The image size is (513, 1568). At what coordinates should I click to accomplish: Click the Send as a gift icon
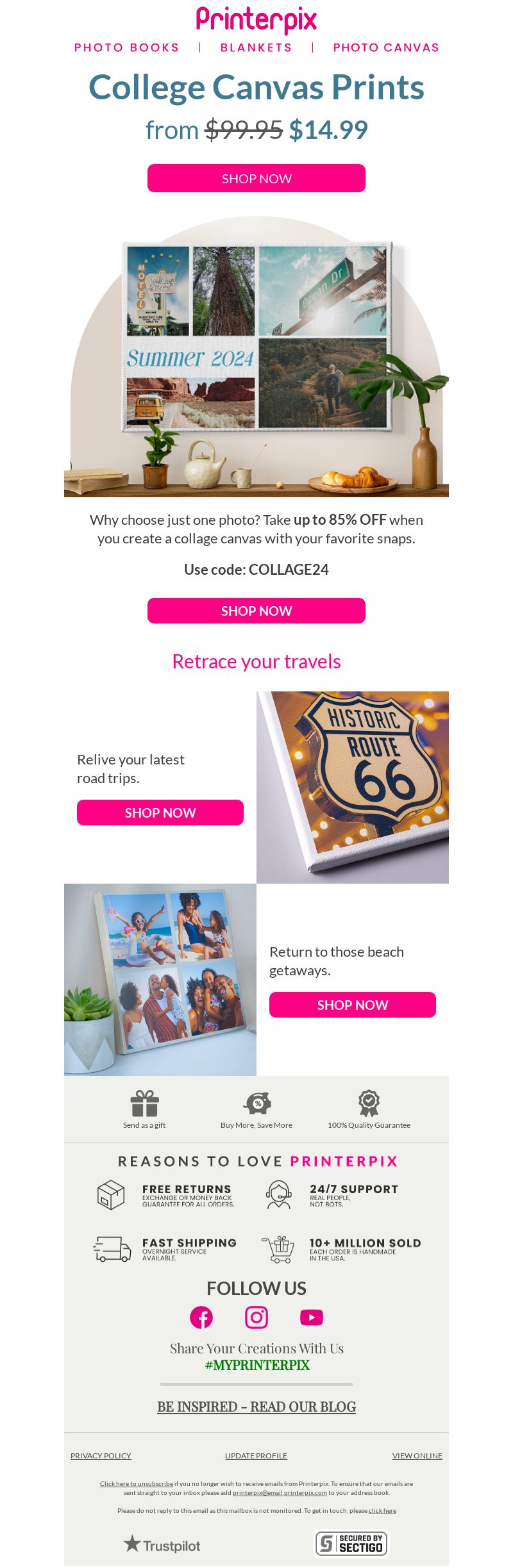tap(144, 1103)
